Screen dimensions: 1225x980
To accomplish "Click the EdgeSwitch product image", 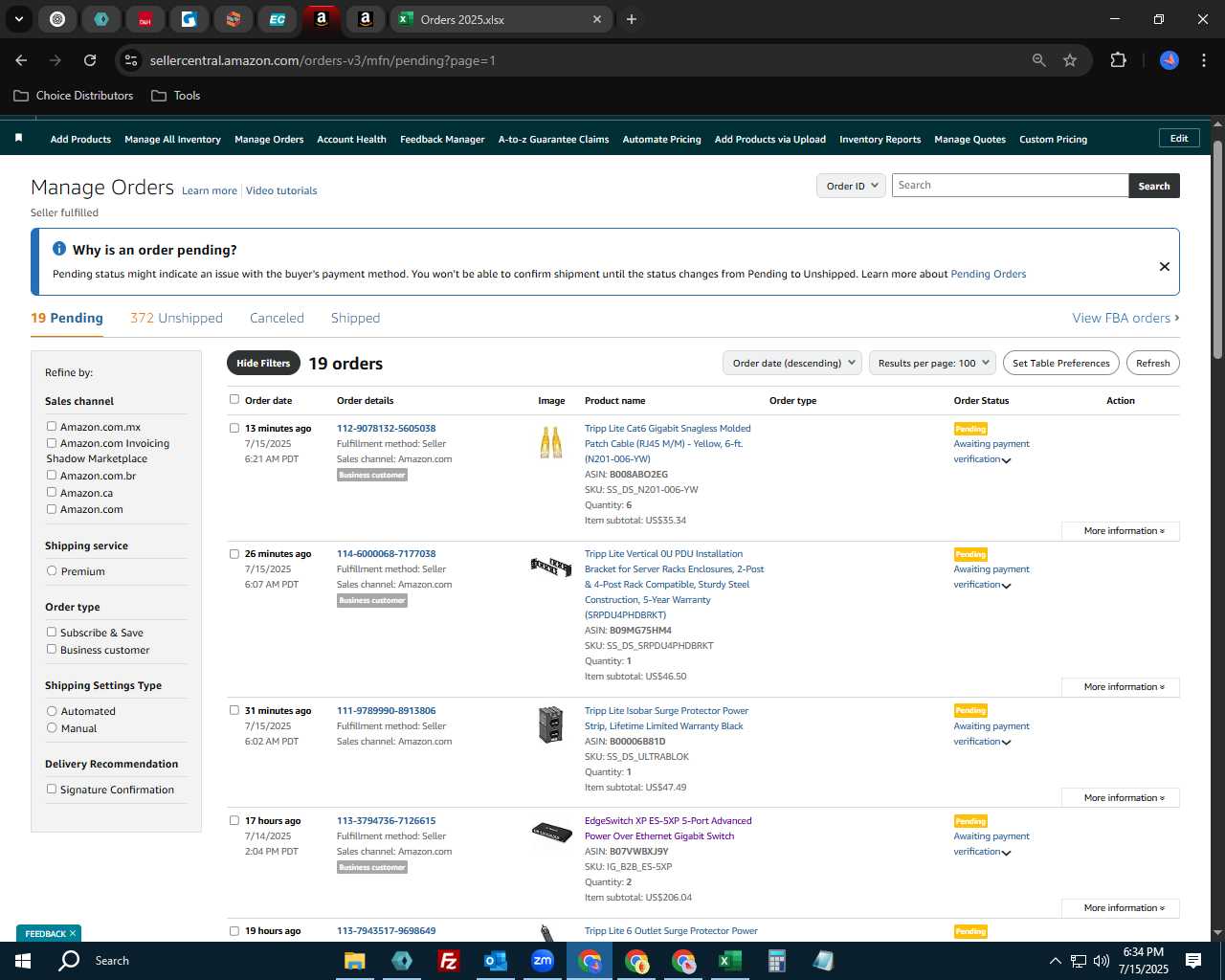I will (551, 832).
